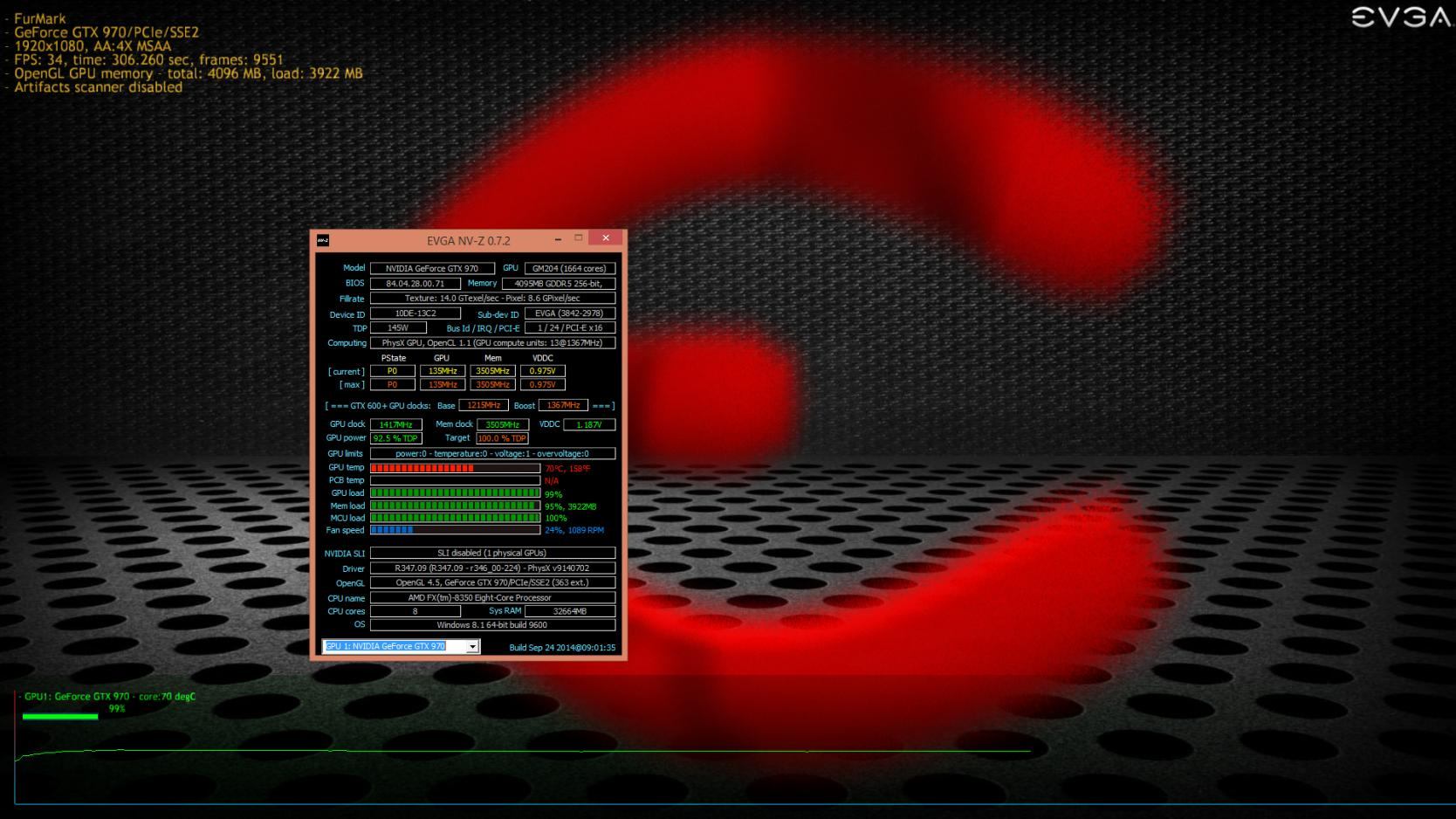
Task: Click the Fillrate Texture/Pixel value field
Action: (x=492, y=299)
